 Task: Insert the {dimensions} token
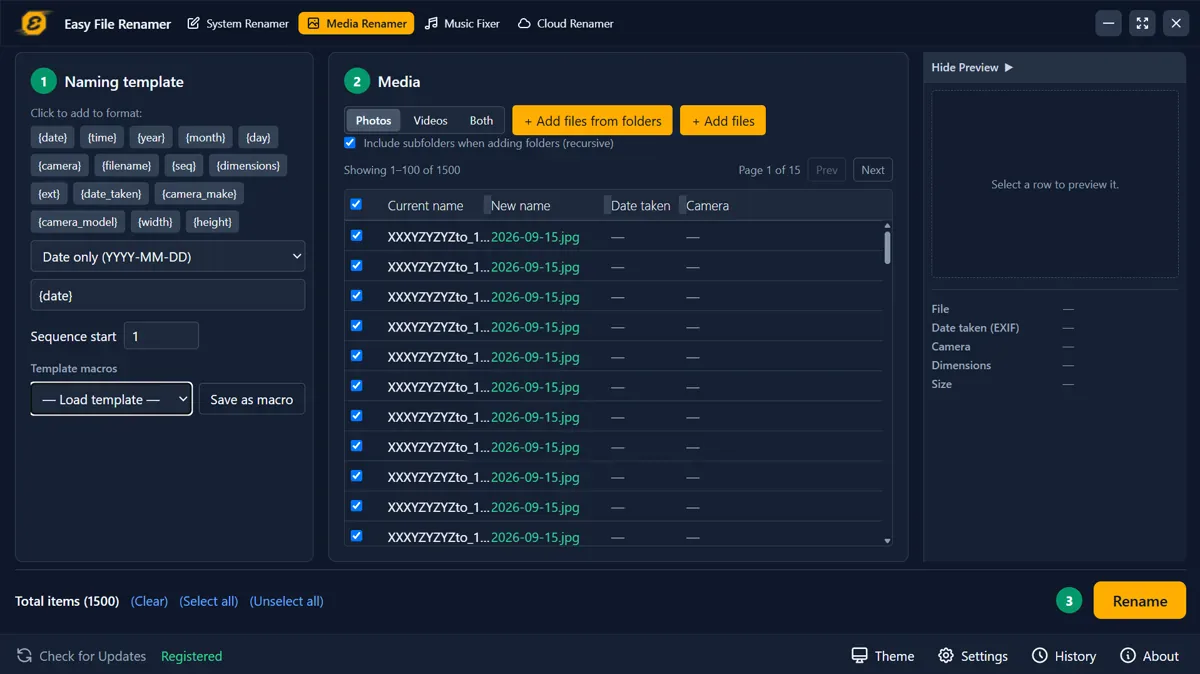tap(249, 165)
